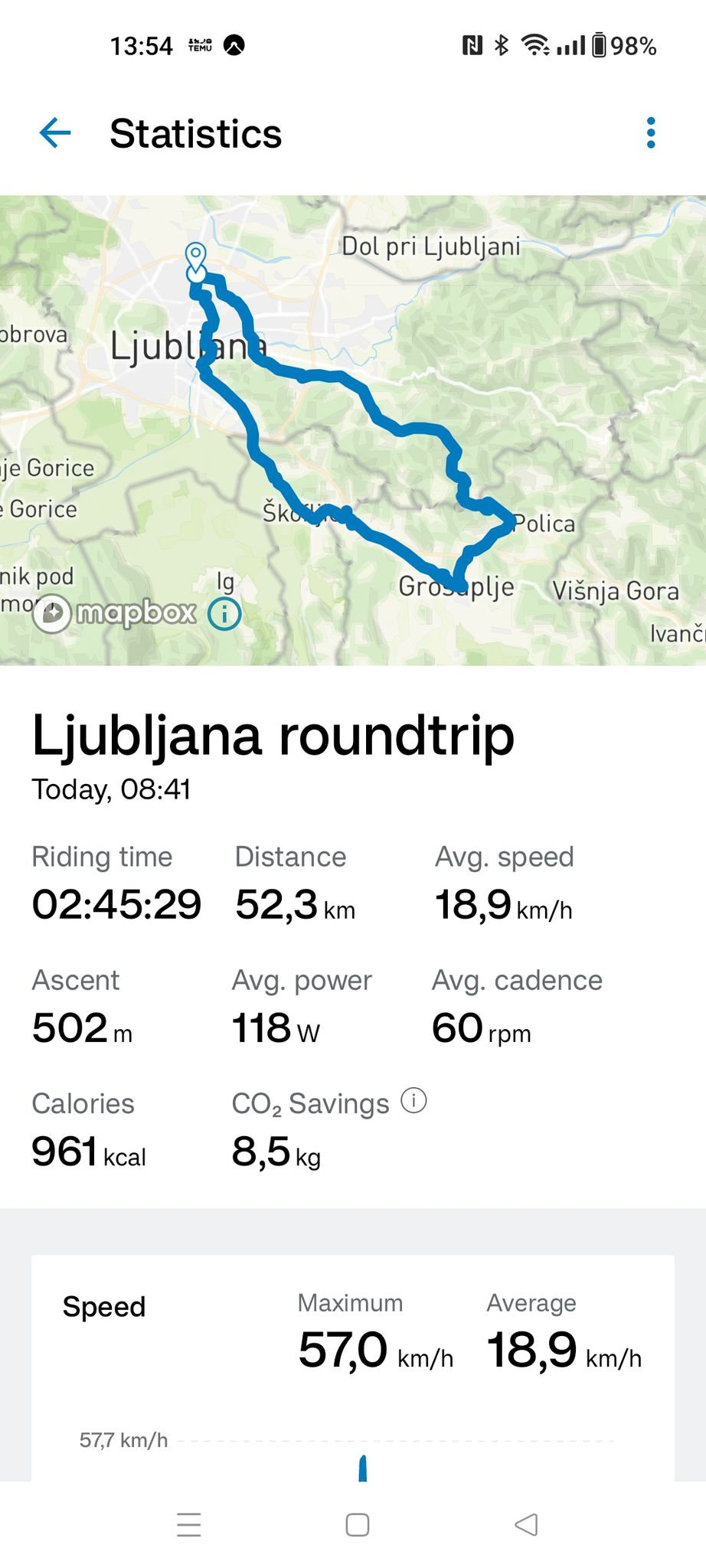Tap the Mapbox logo

[x=115, y=613]
